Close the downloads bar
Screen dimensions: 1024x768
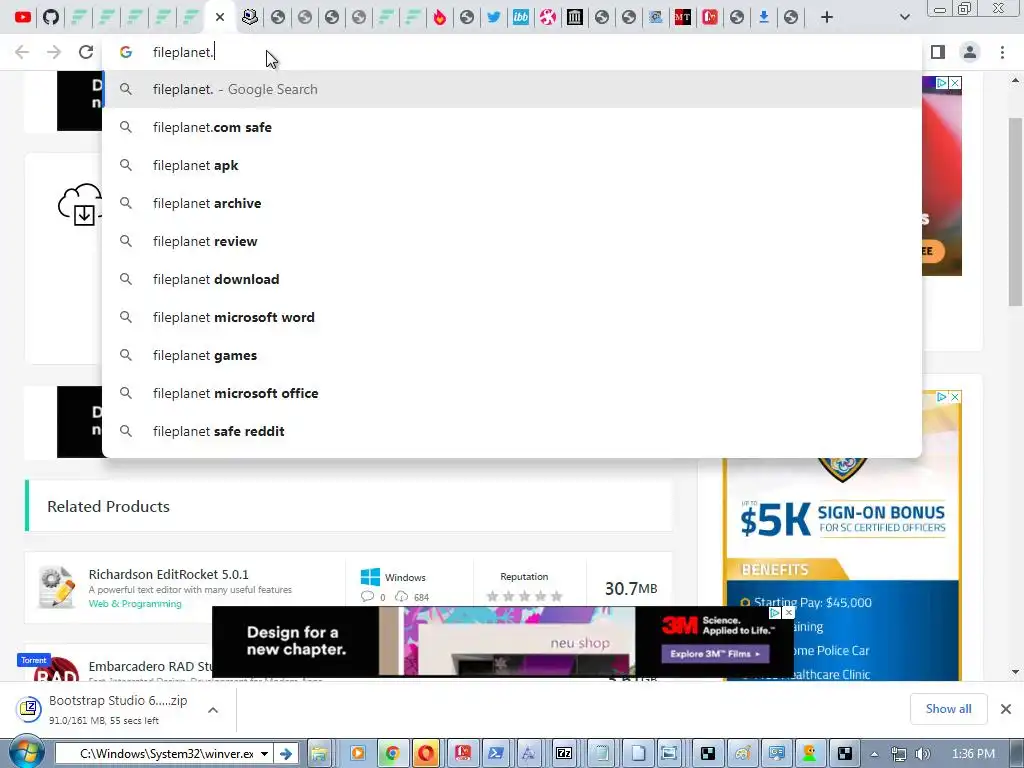[1006, 709]
